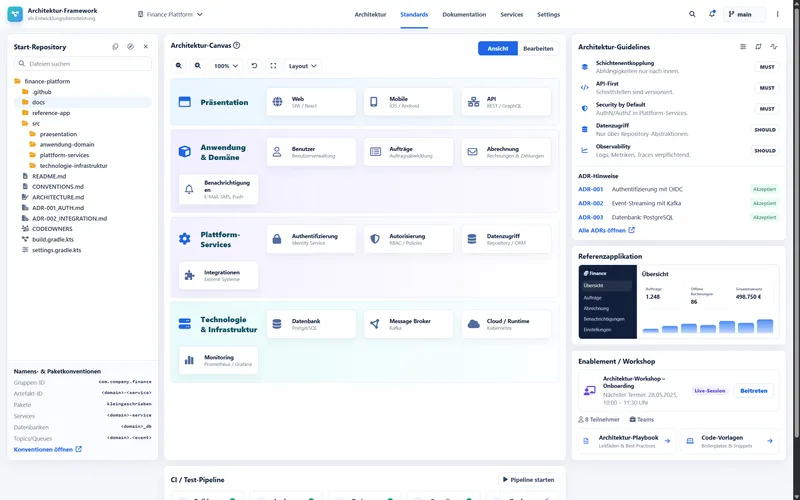Screen dimensions: 800x500
Task: Open the help icon beside Architektur-Canvas
Action: (x=236, y=45)
